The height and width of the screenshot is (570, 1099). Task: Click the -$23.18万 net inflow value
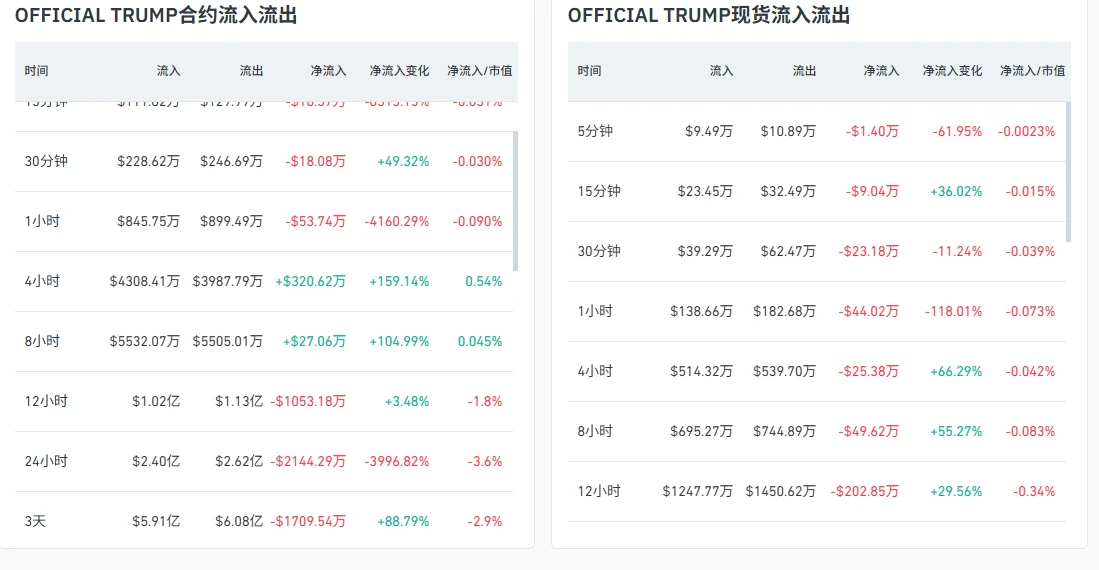point(868,251)
